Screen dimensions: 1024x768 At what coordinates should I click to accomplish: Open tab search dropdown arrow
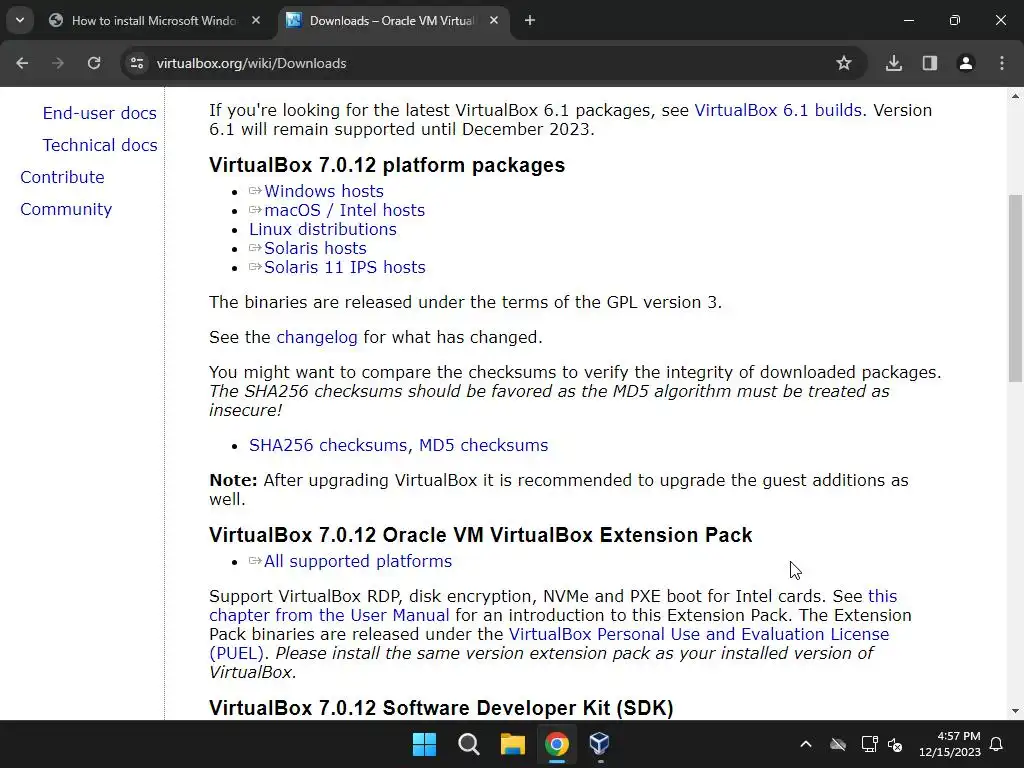coord(20,20)
